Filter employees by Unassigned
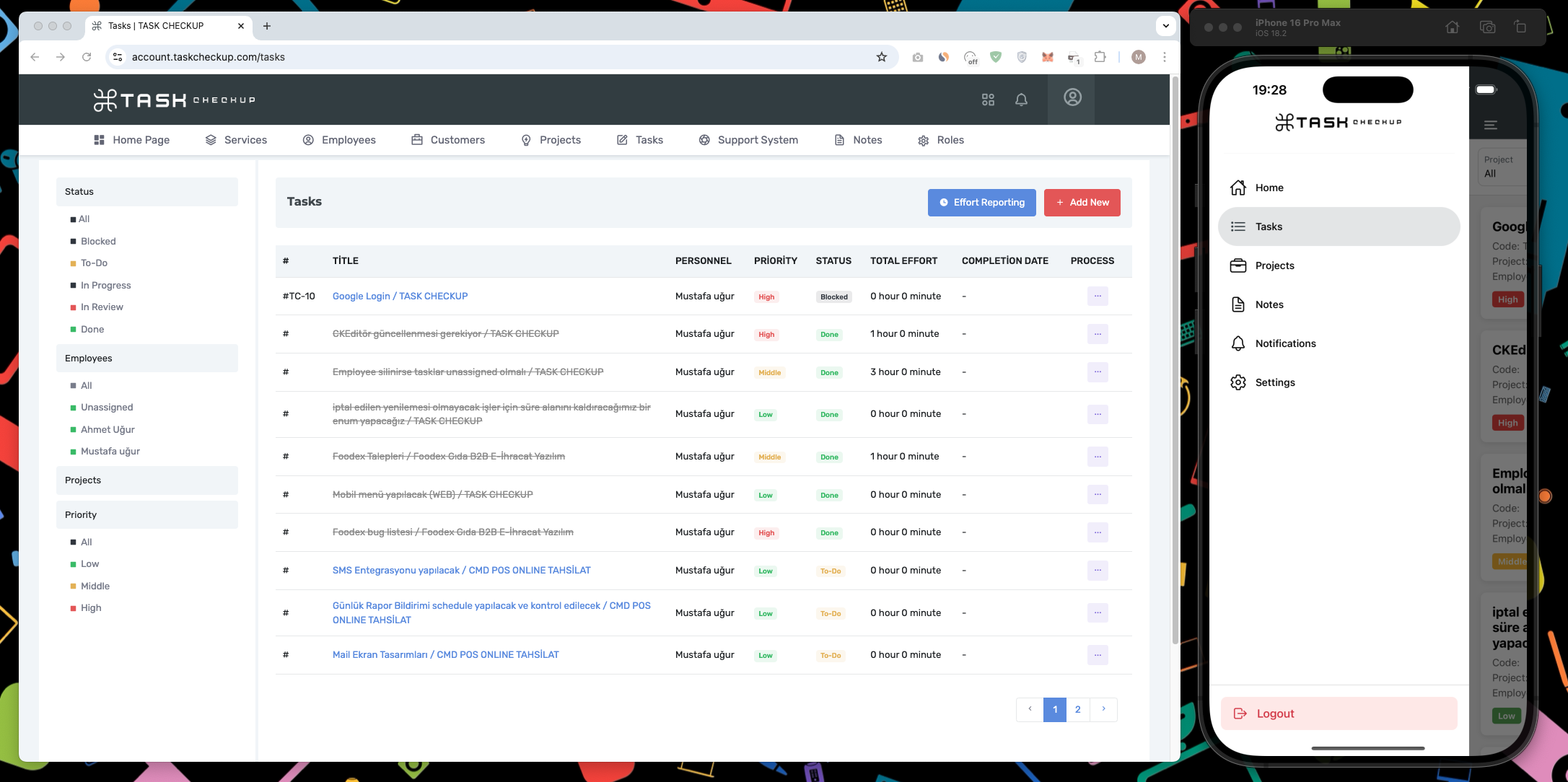 point(107,408)
